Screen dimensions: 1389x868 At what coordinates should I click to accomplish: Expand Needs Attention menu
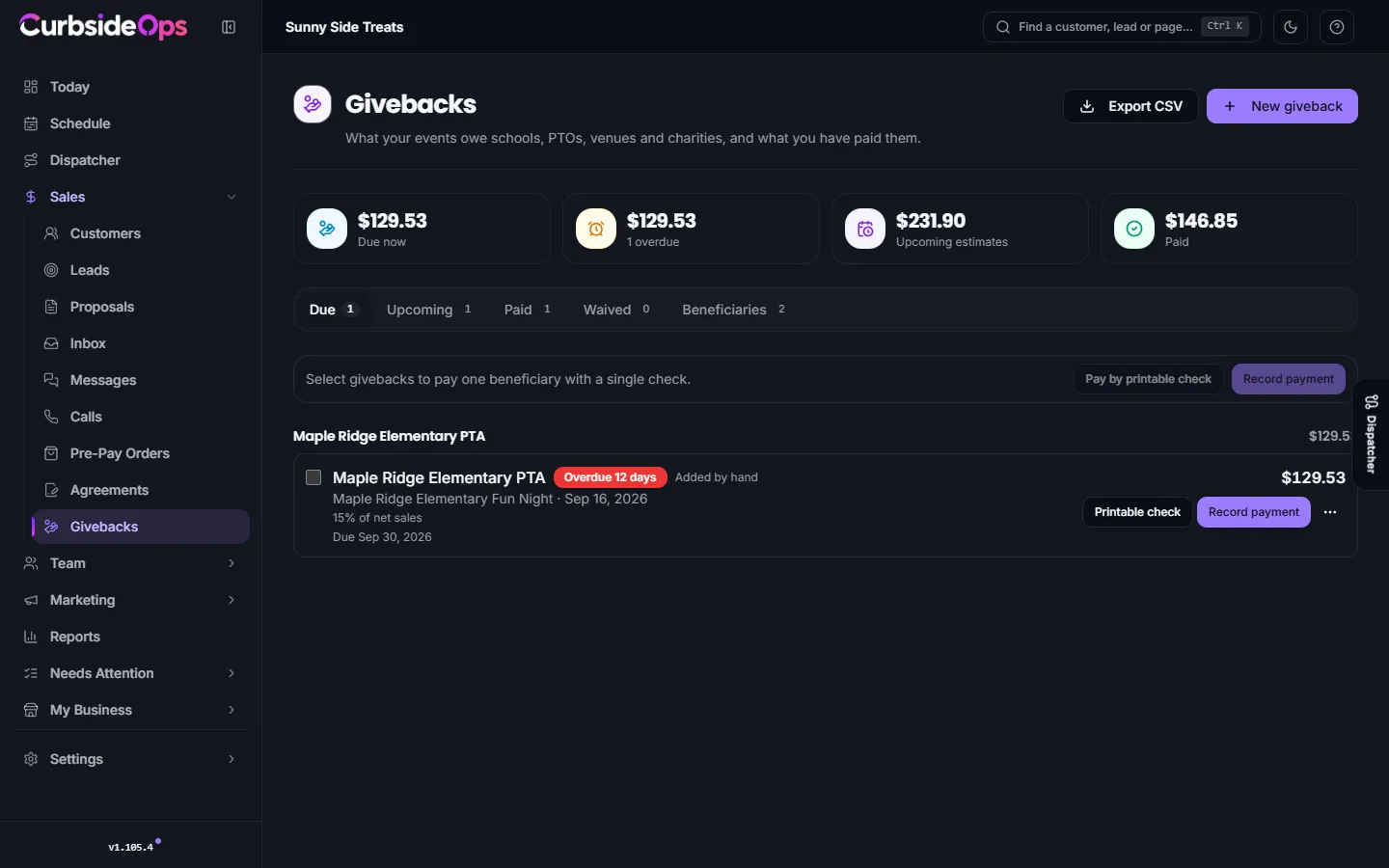(130, 673)
